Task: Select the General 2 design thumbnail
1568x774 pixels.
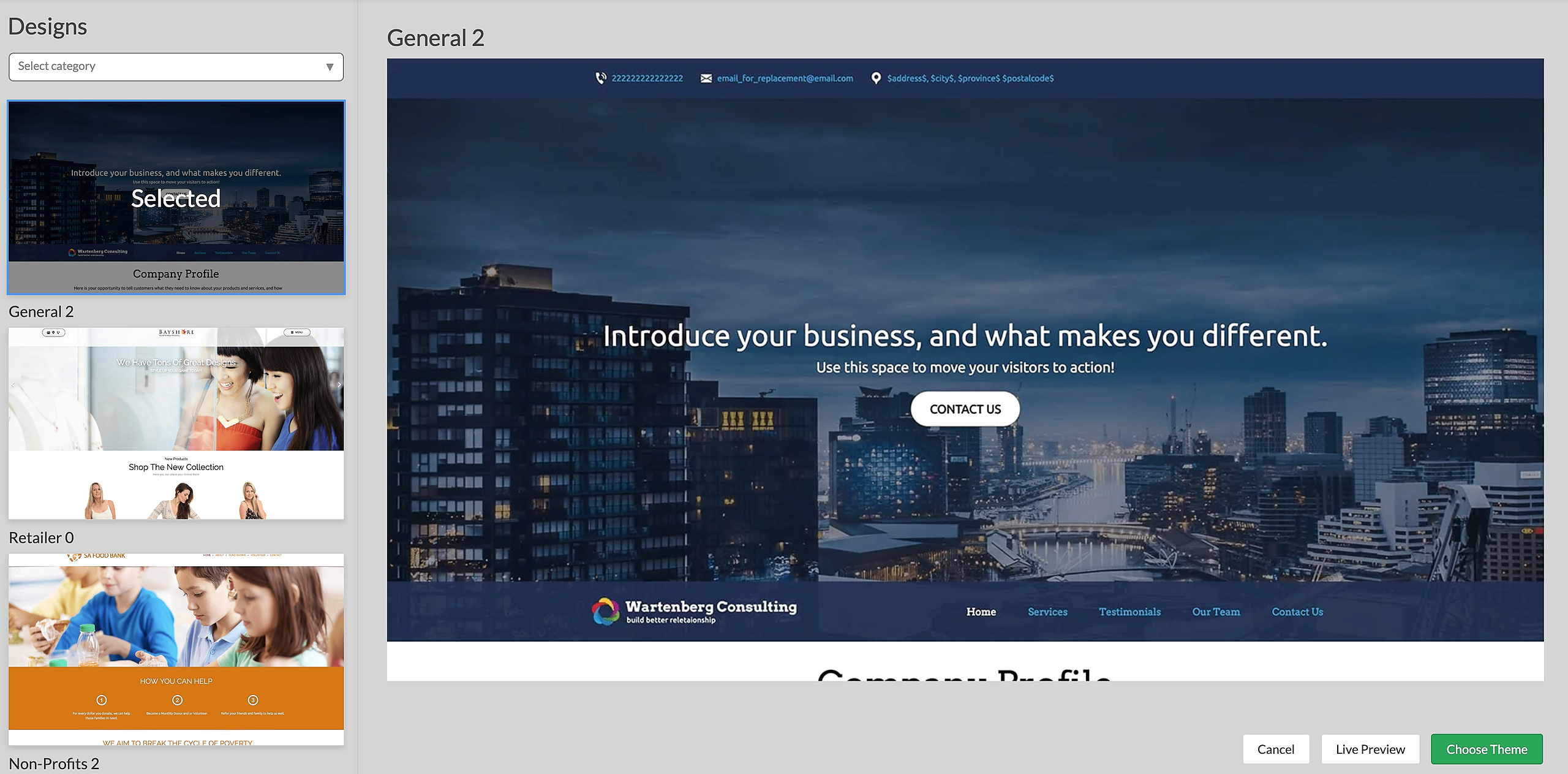Action: (x=176, y=197)
